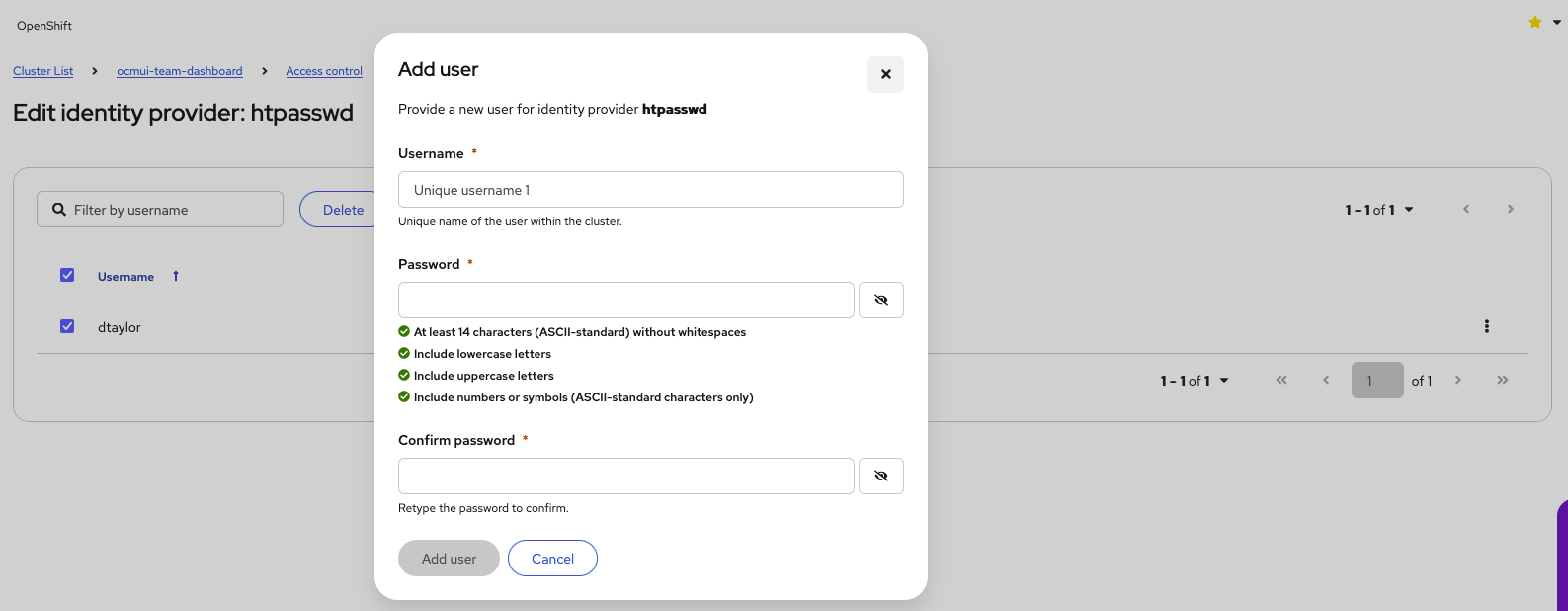Toggle visibility of the confirm password field
The image size is (1568, 611).
[881, 476]
